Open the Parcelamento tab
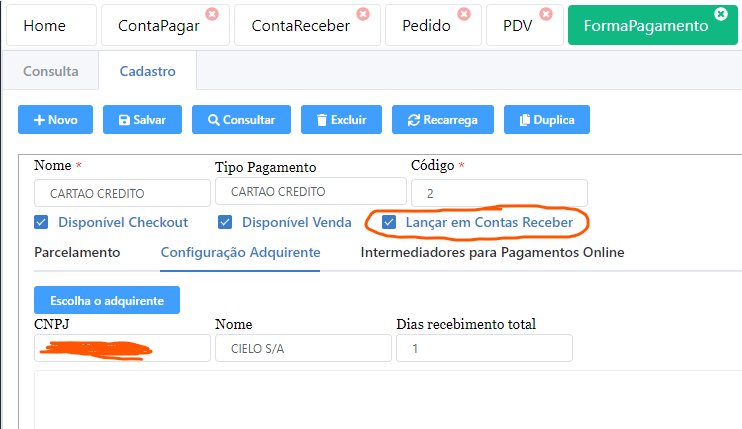Viewport: 742px width, 429px height. point(77,252)
